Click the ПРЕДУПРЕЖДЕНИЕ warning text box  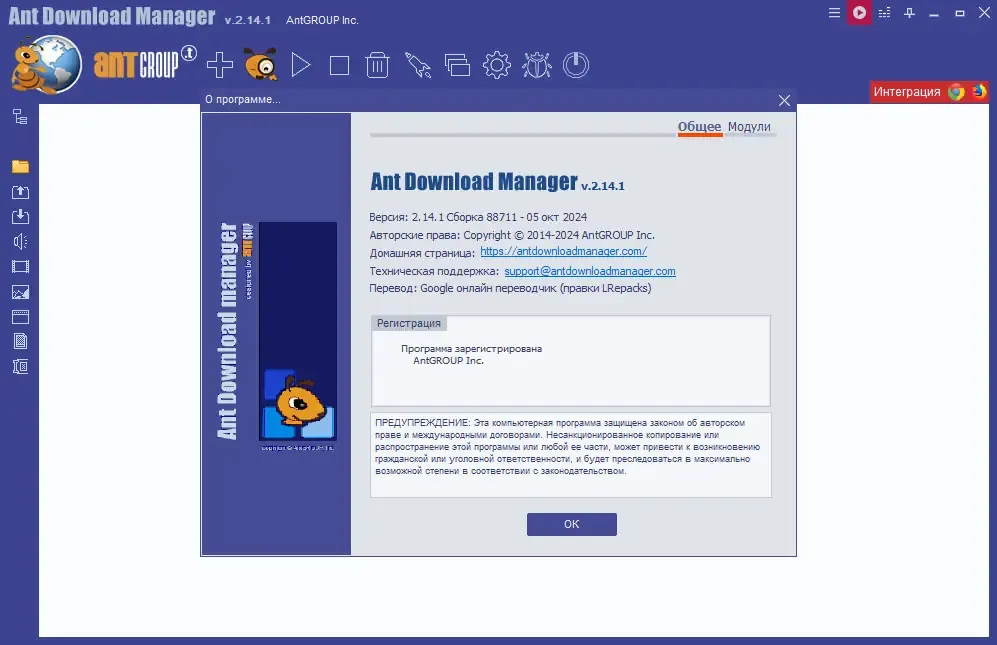pyautogui.click(x=570, y=454)
